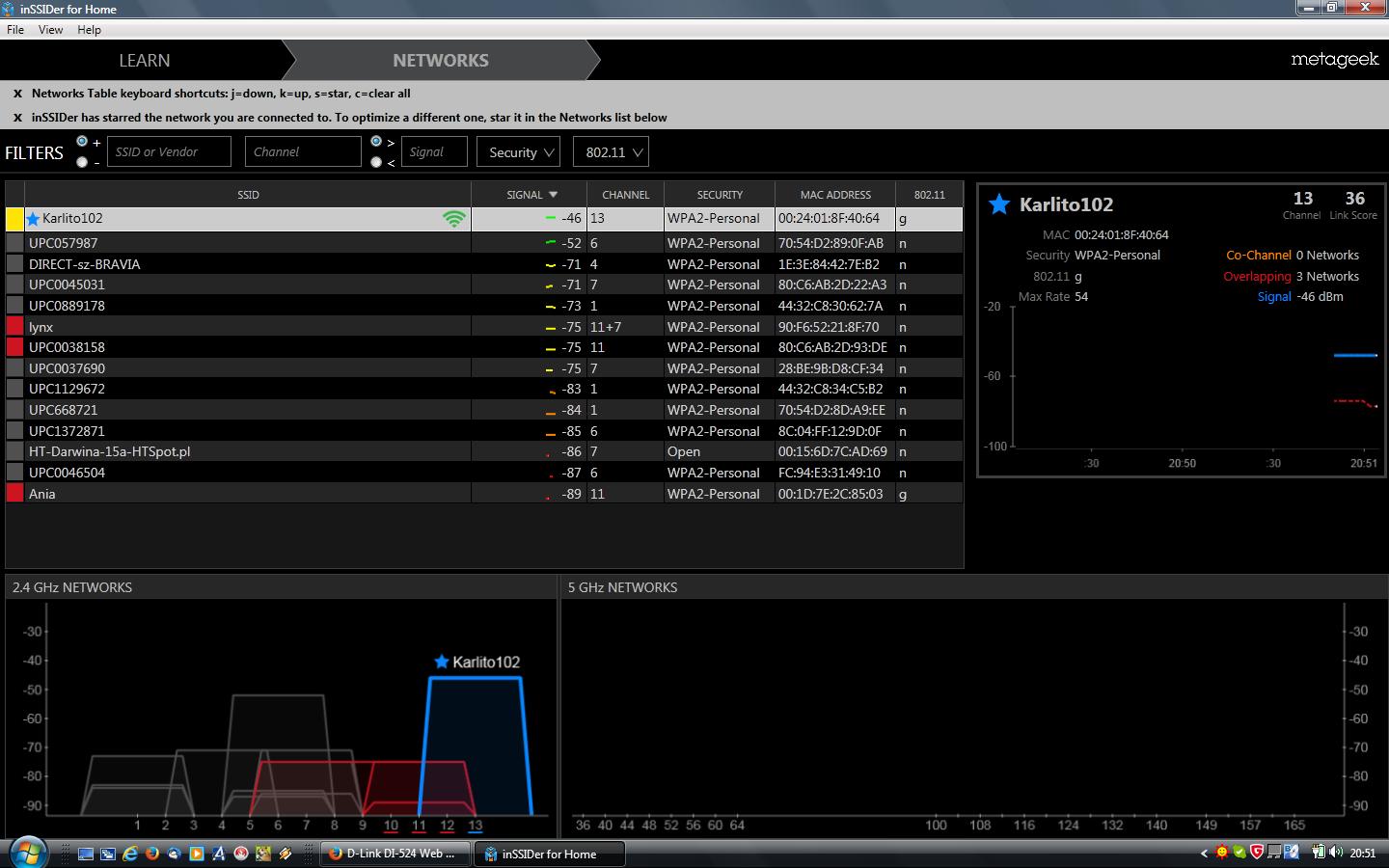1389x868 pixels.
Task: Click the SECURITY column header
Action: 720,195
